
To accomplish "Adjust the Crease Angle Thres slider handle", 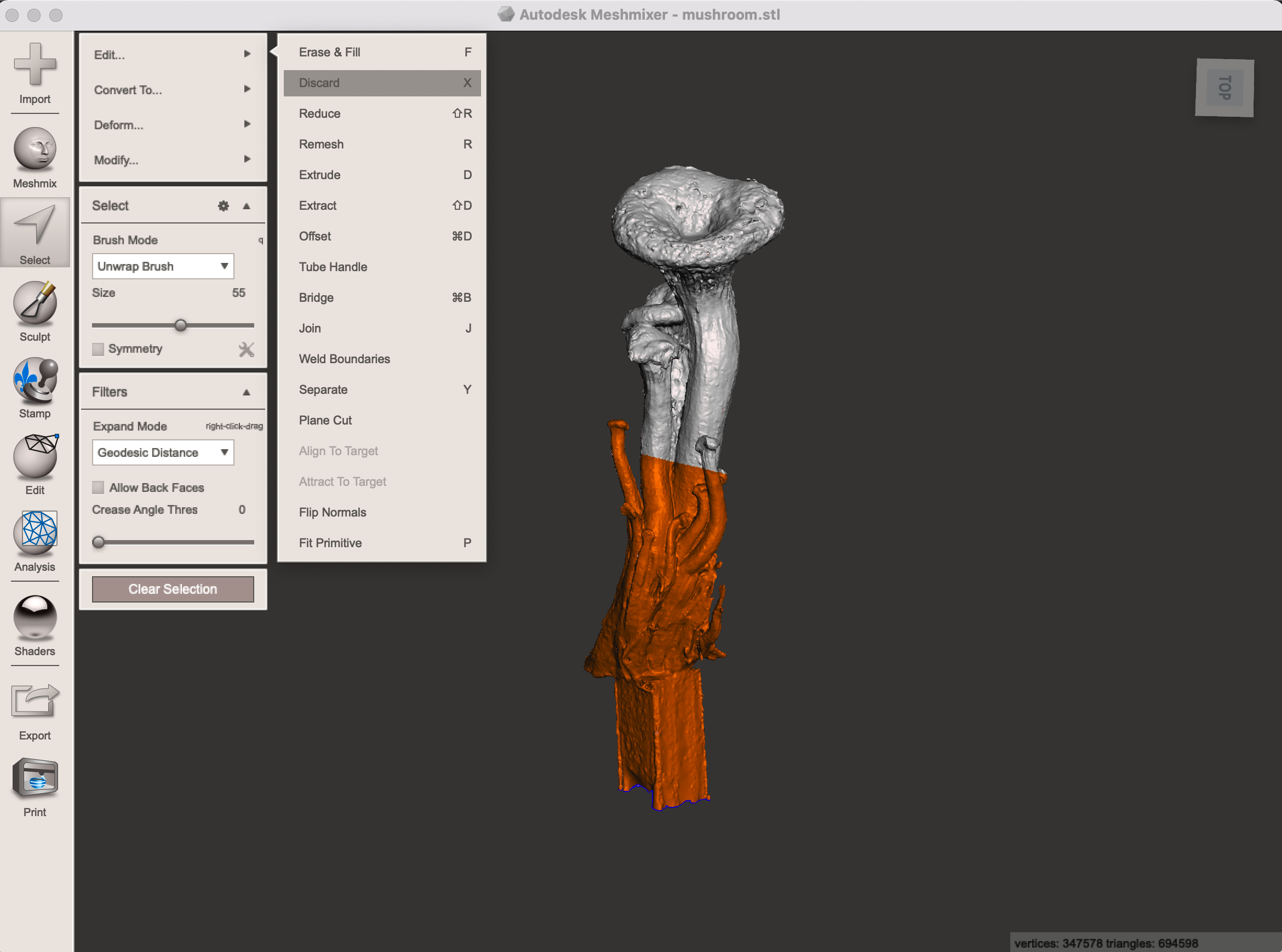I will click(x=99, y=542).
